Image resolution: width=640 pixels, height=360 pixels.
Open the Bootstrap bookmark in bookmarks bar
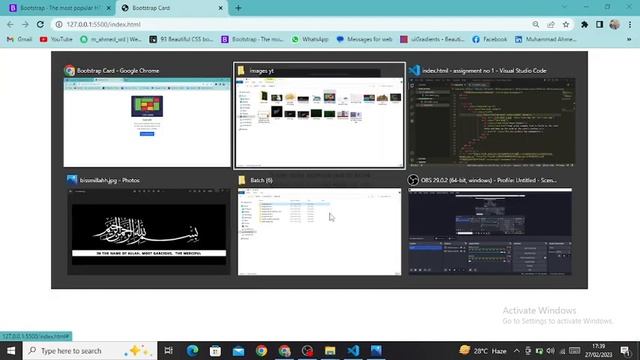pos(252,39)
